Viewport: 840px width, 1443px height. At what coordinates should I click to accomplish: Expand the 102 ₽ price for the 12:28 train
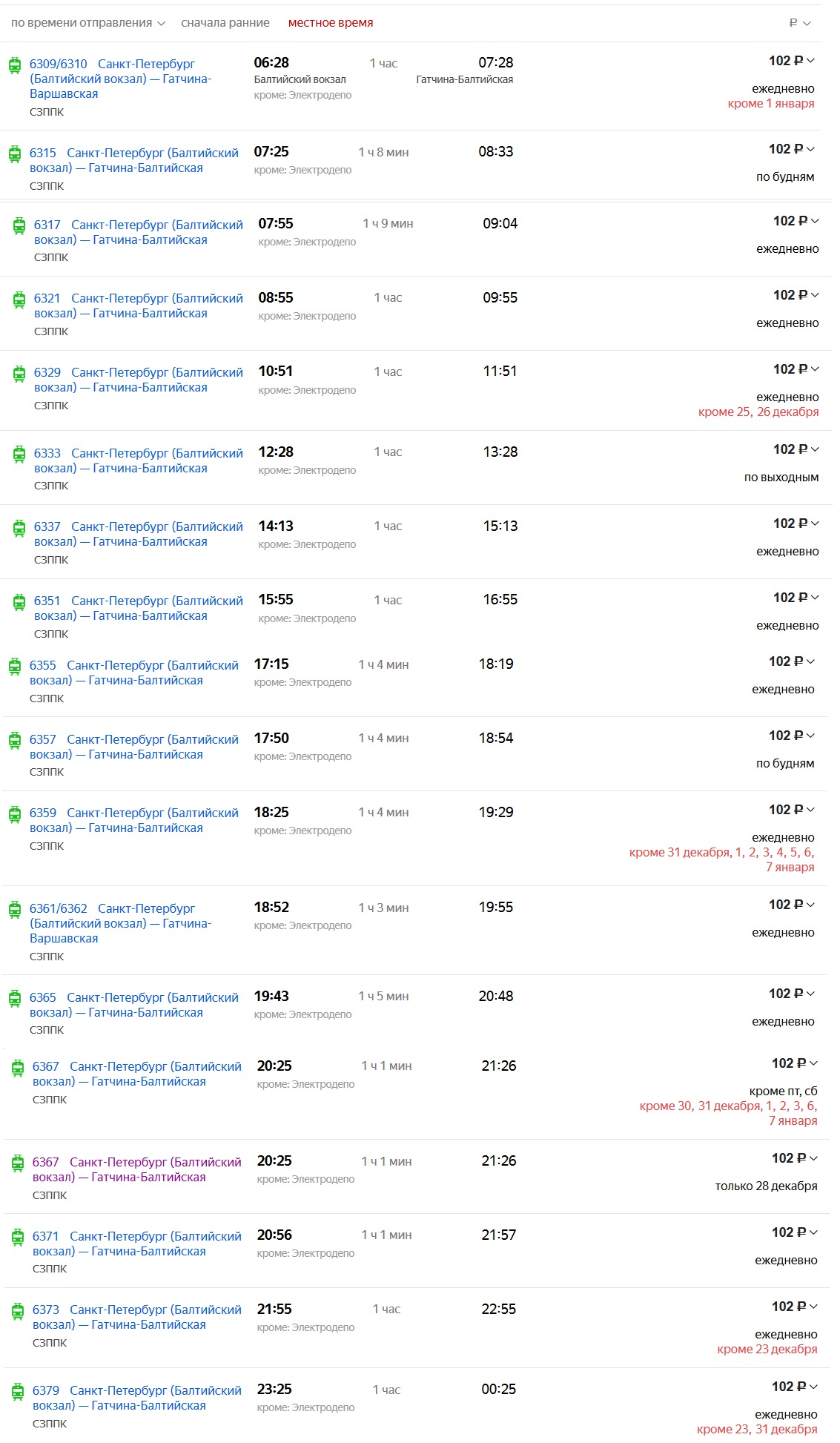(x=796, y=449)
